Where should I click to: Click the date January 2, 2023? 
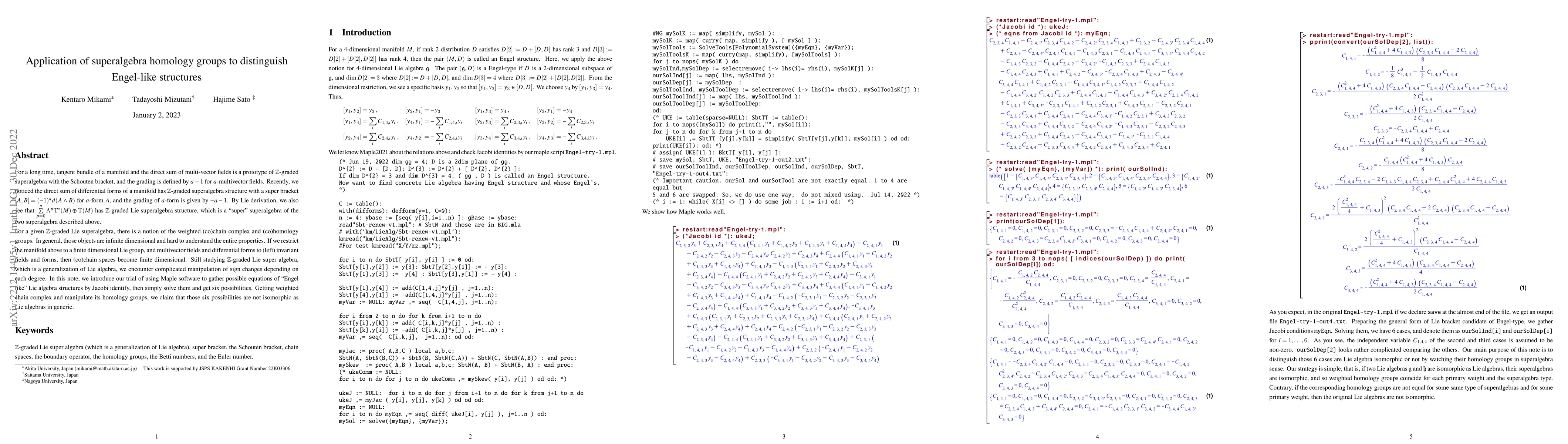tap(156, 115)
